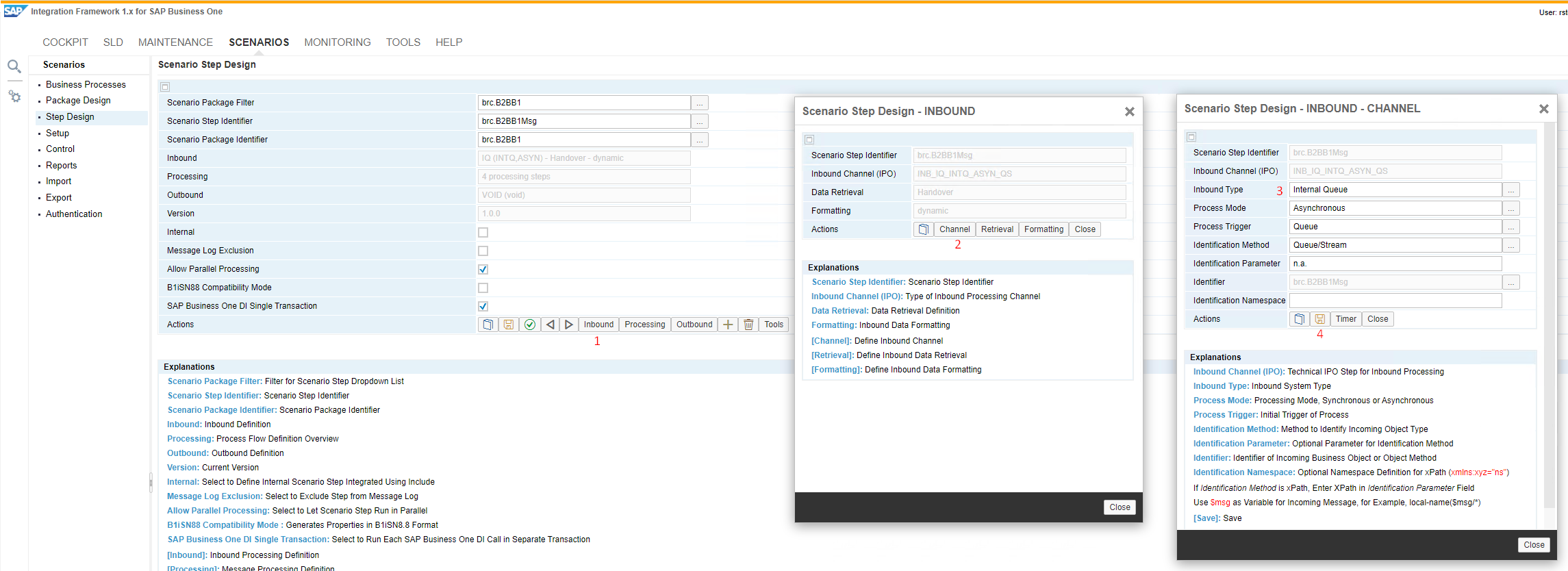This screenshot has height=571, width=1568.
Task: Select Control in Scenarios list
Action: pyautogui.click(x=60, y=149)
